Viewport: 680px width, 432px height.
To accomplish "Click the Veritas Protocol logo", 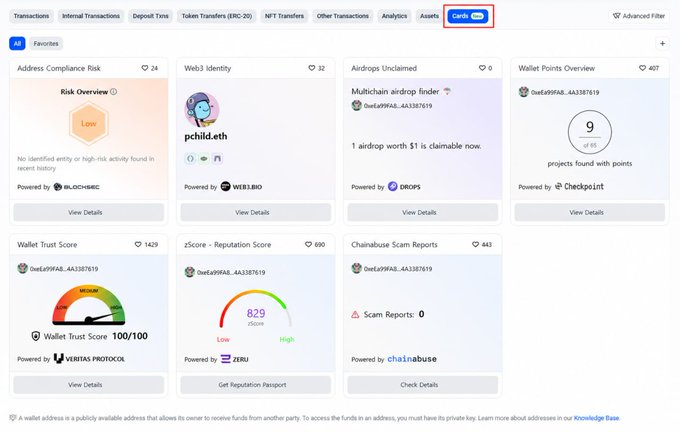I will point(89,359).
